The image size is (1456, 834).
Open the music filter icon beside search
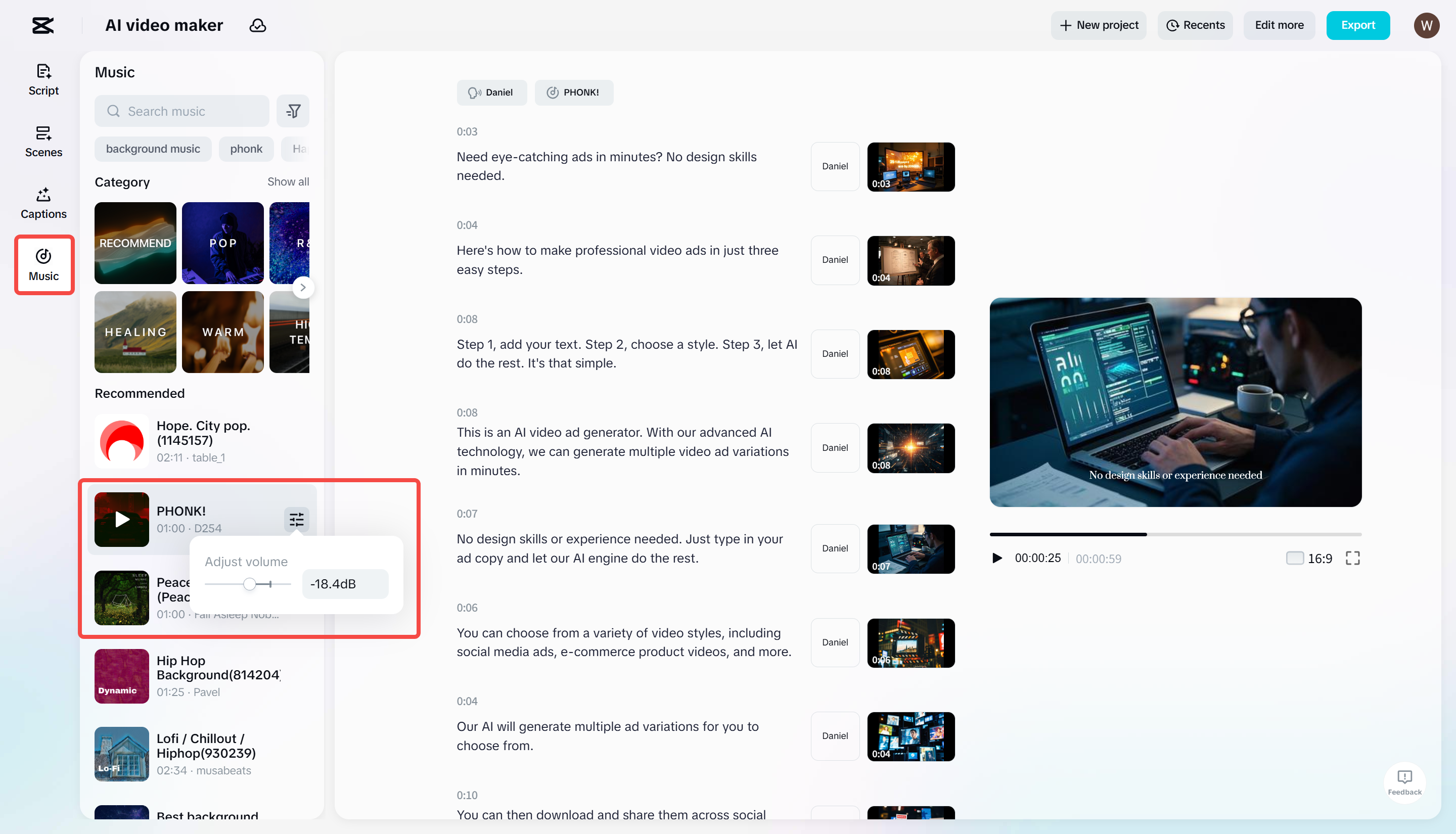pos(293,111)
